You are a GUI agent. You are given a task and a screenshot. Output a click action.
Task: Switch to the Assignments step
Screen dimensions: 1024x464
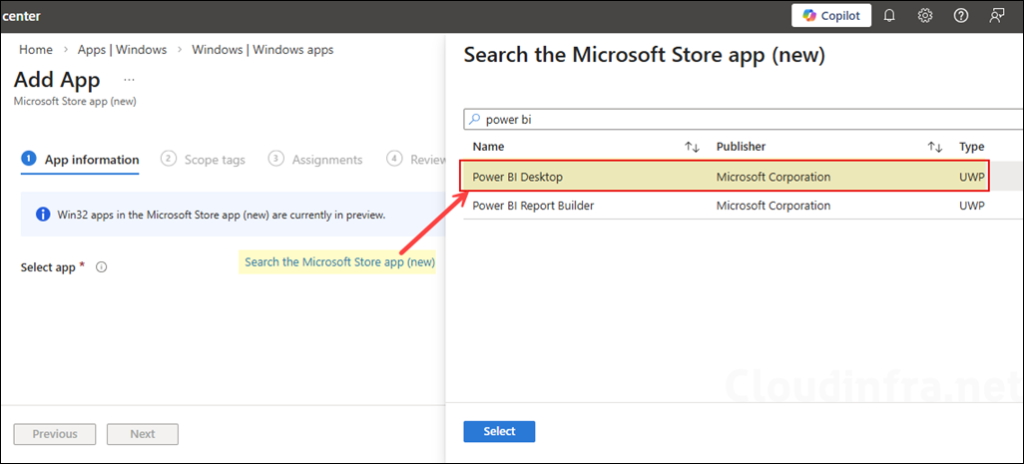315,159
